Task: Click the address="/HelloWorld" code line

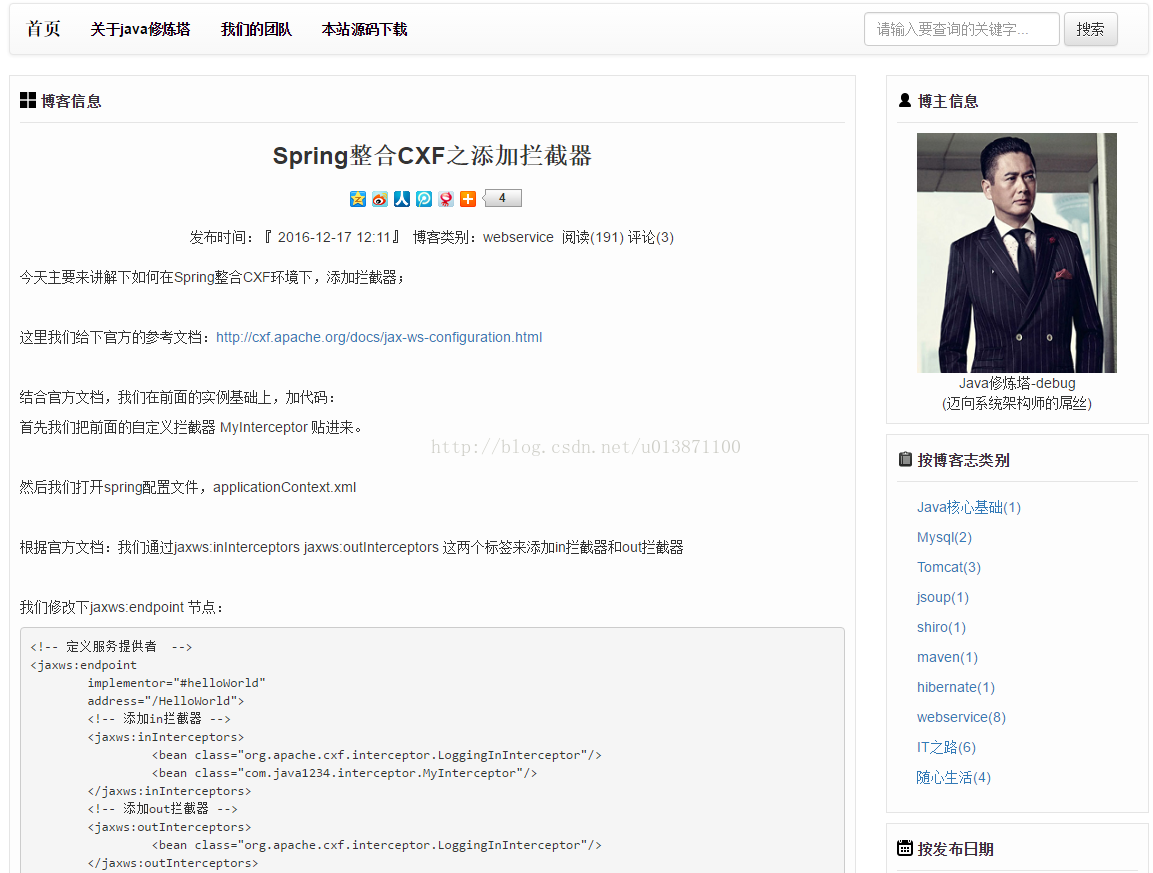Action: 165,701
